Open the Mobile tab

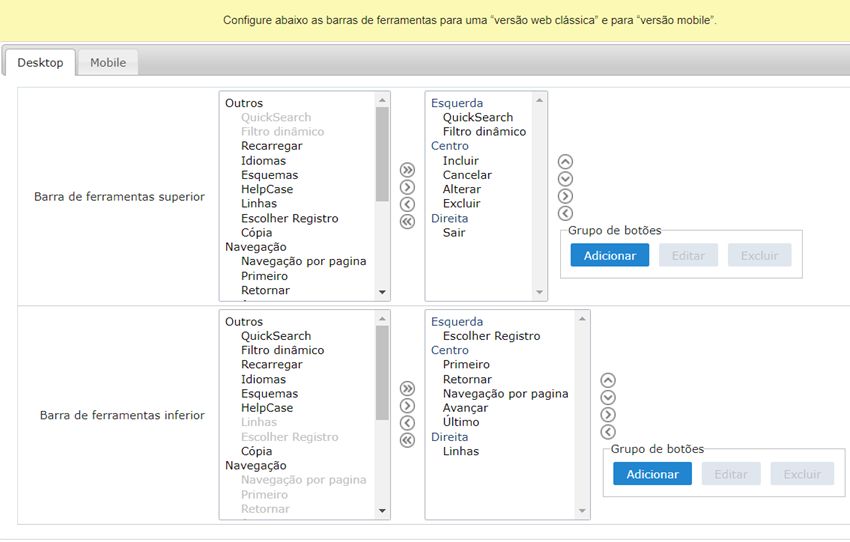coord(108,62)
